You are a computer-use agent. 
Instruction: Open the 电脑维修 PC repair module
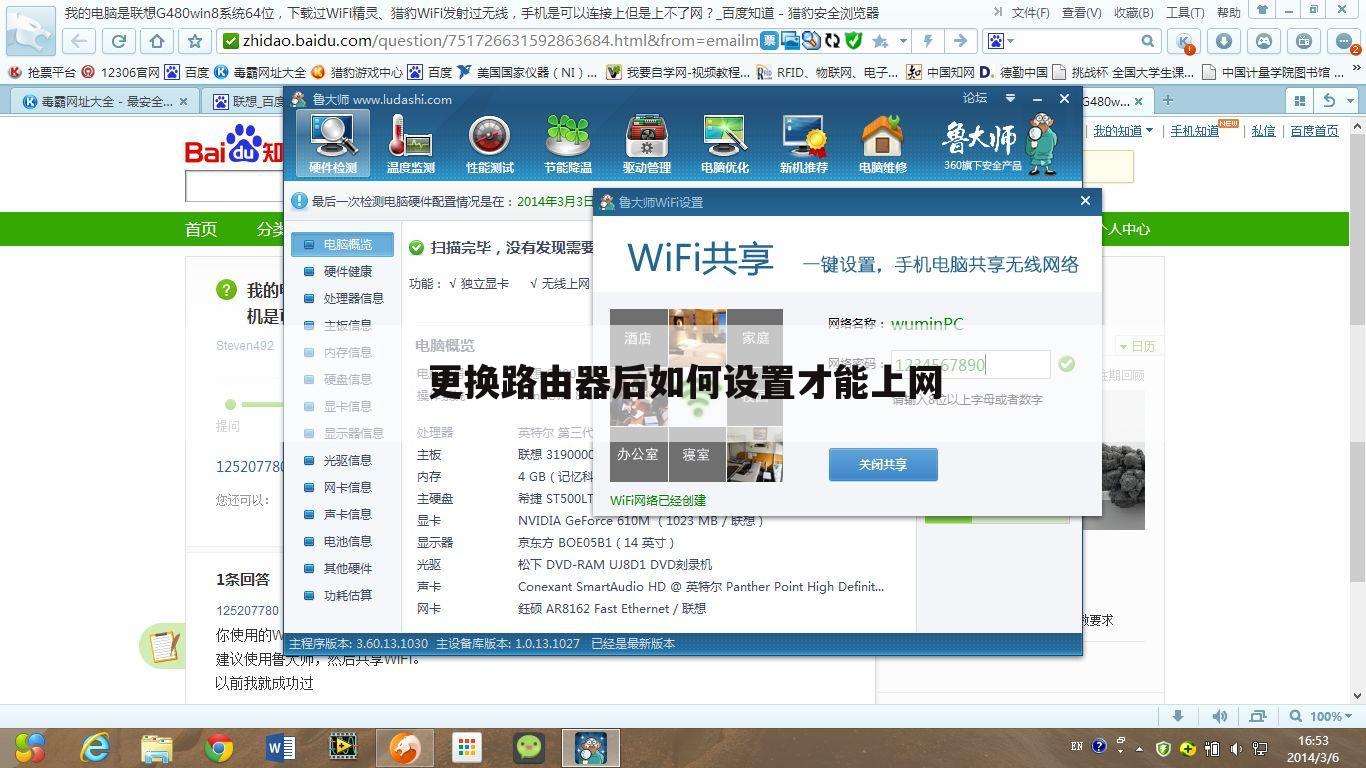pyautogui.click(x=882, y=143)
